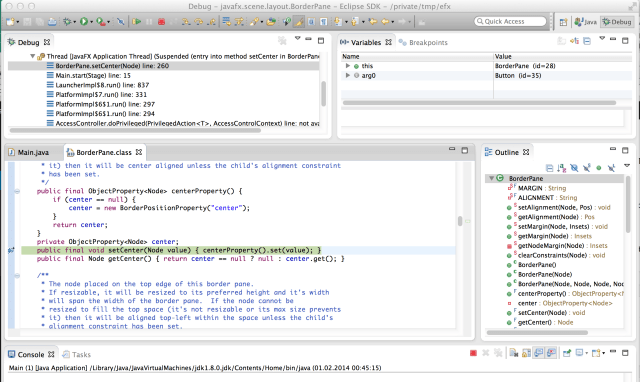Toggle Sort alphabetically in Outline
Screen dimensions: 640x382
click(x=562, y=168)
